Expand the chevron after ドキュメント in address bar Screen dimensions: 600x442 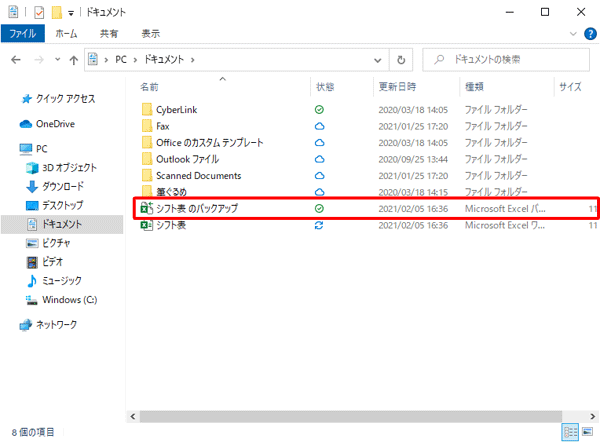pos(192,60)
